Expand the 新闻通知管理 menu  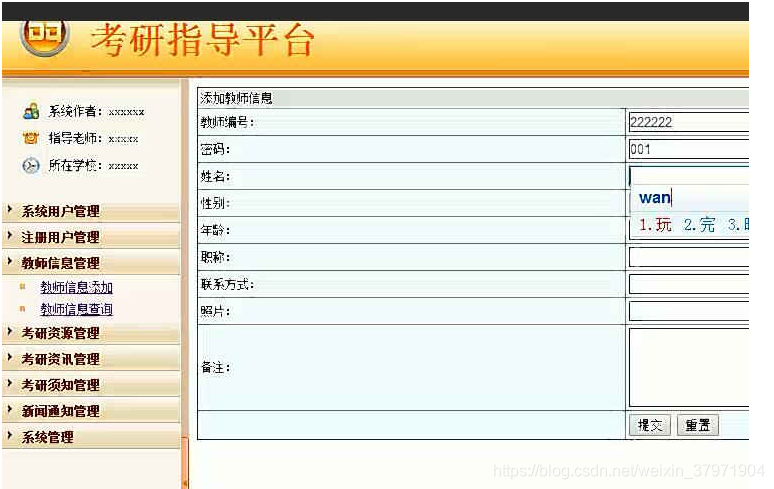pos(91,411)
